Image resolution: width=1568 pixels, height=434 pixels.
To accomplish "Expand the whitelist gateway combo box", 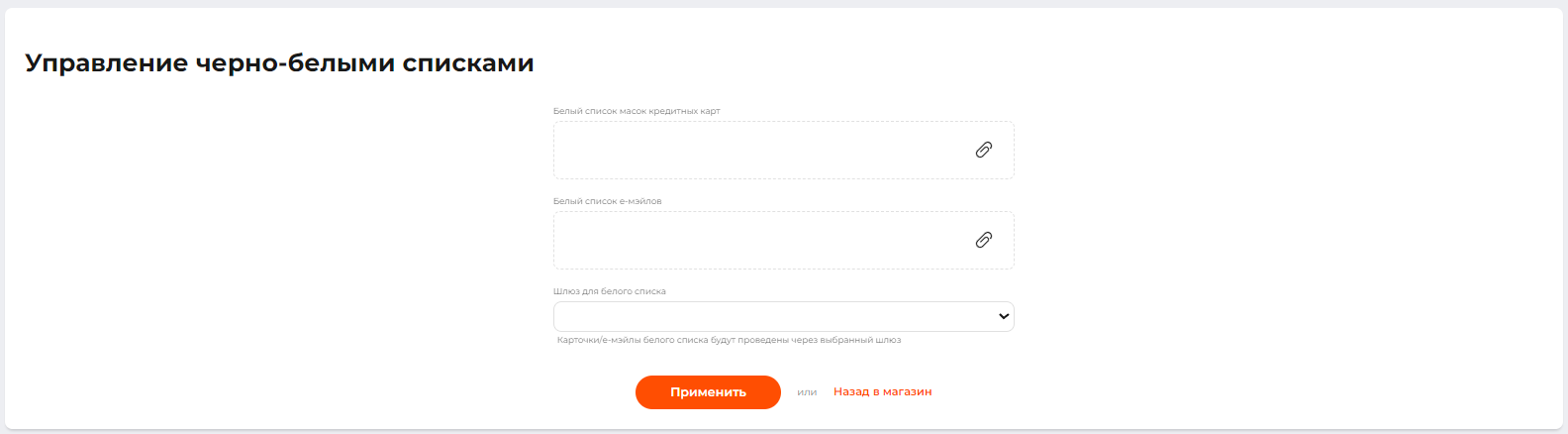I will pyautogui.click(x=783, y=316).
